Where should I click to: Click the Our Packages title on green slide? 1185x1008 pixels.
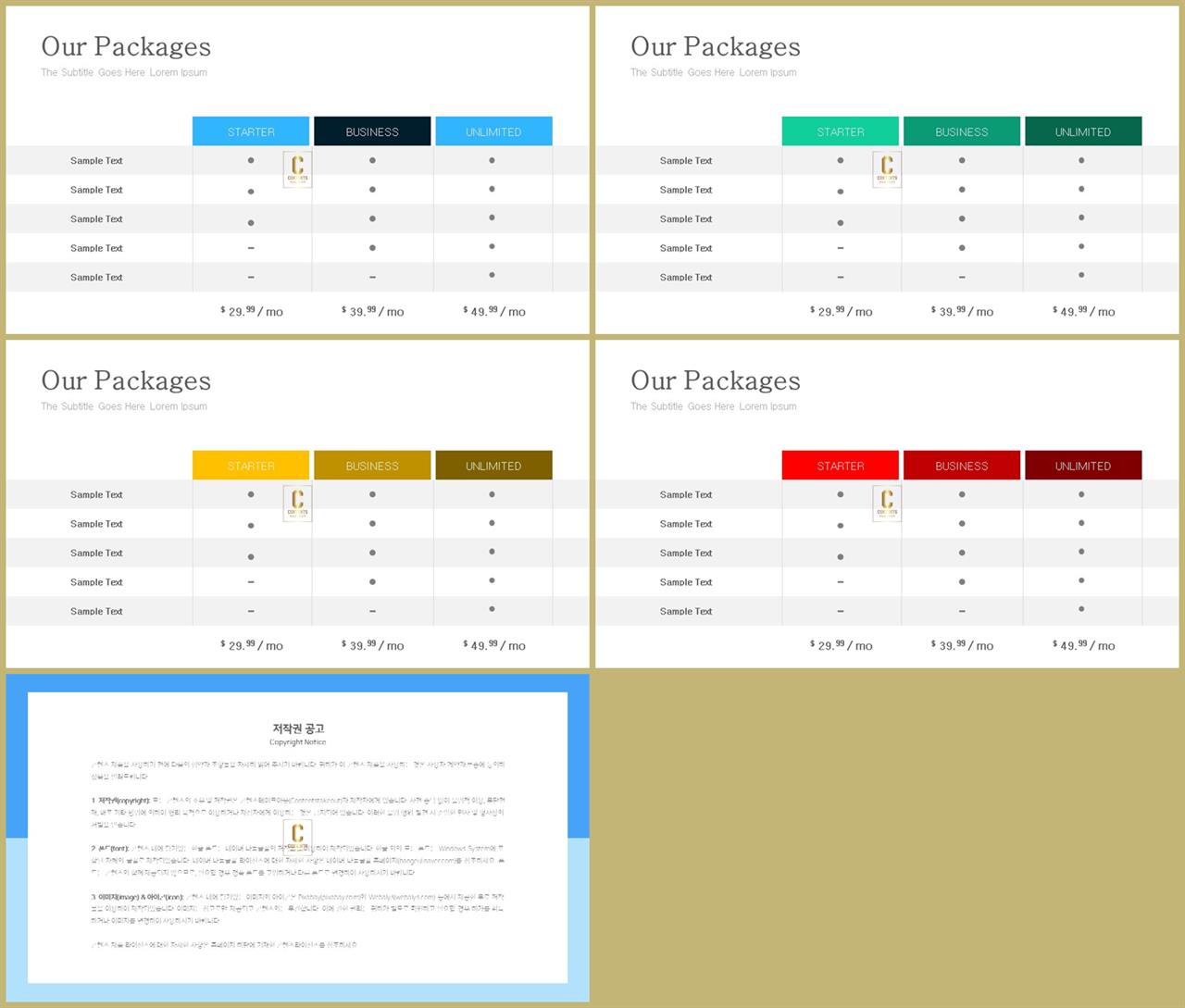(x=716, y=46)
